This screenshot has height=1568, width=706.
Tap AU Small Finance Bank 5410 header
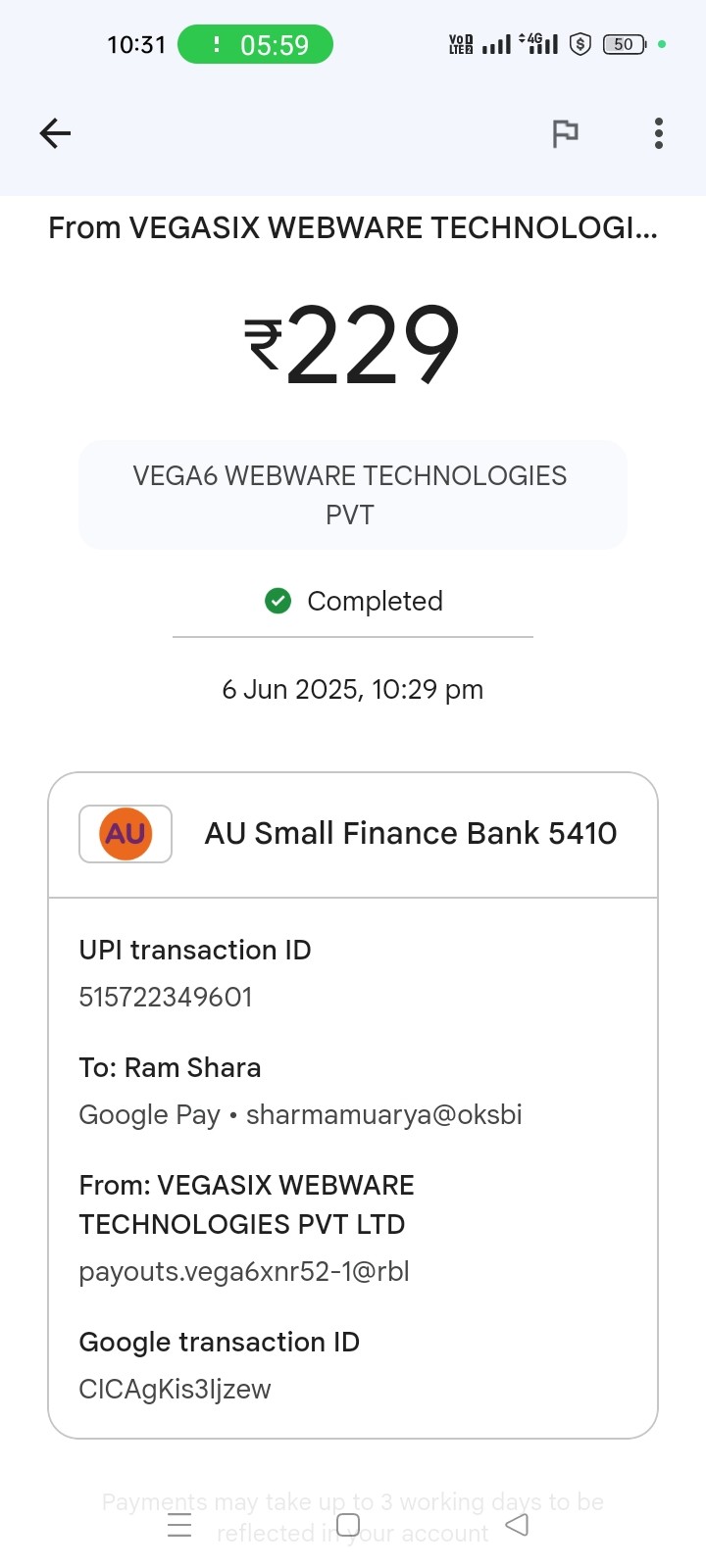[x=353, y=834]
